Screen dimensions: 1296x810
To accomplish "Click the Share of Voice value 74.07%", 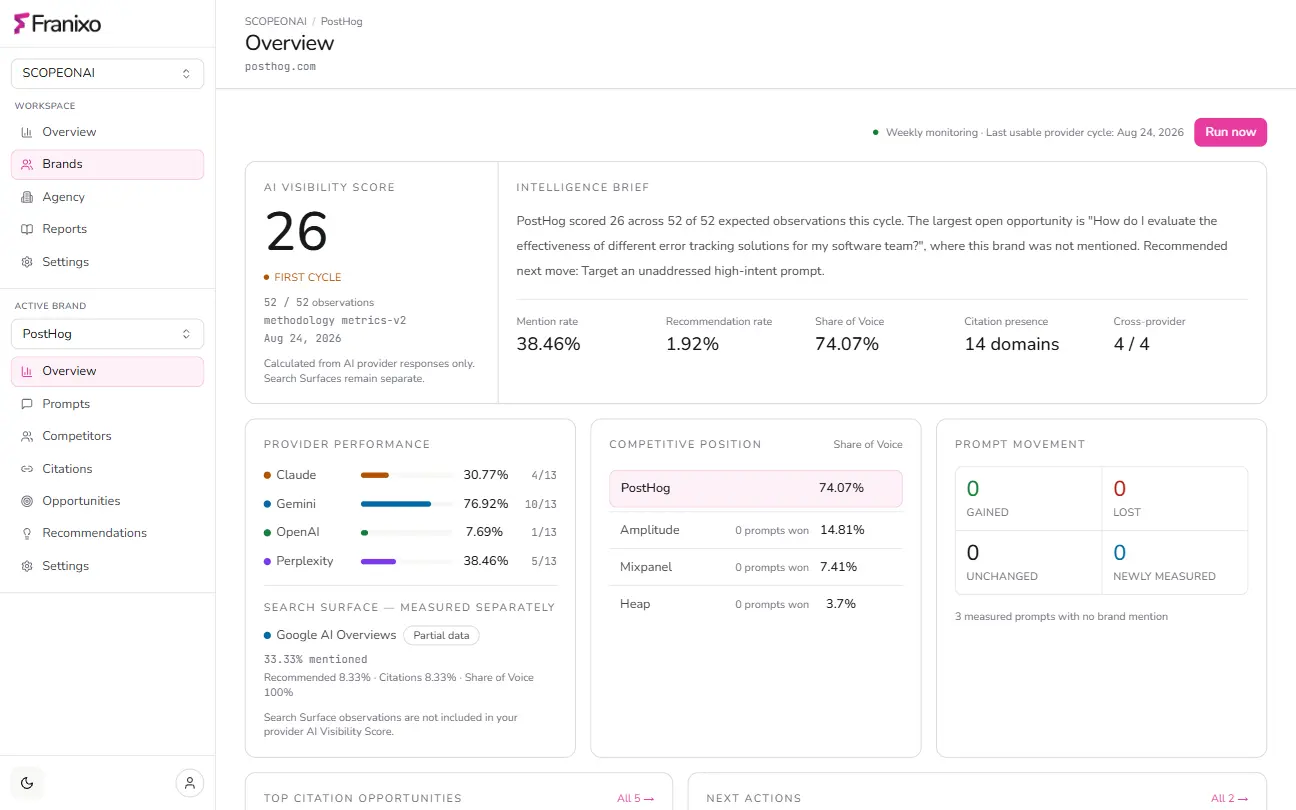I will click(847, 344).
